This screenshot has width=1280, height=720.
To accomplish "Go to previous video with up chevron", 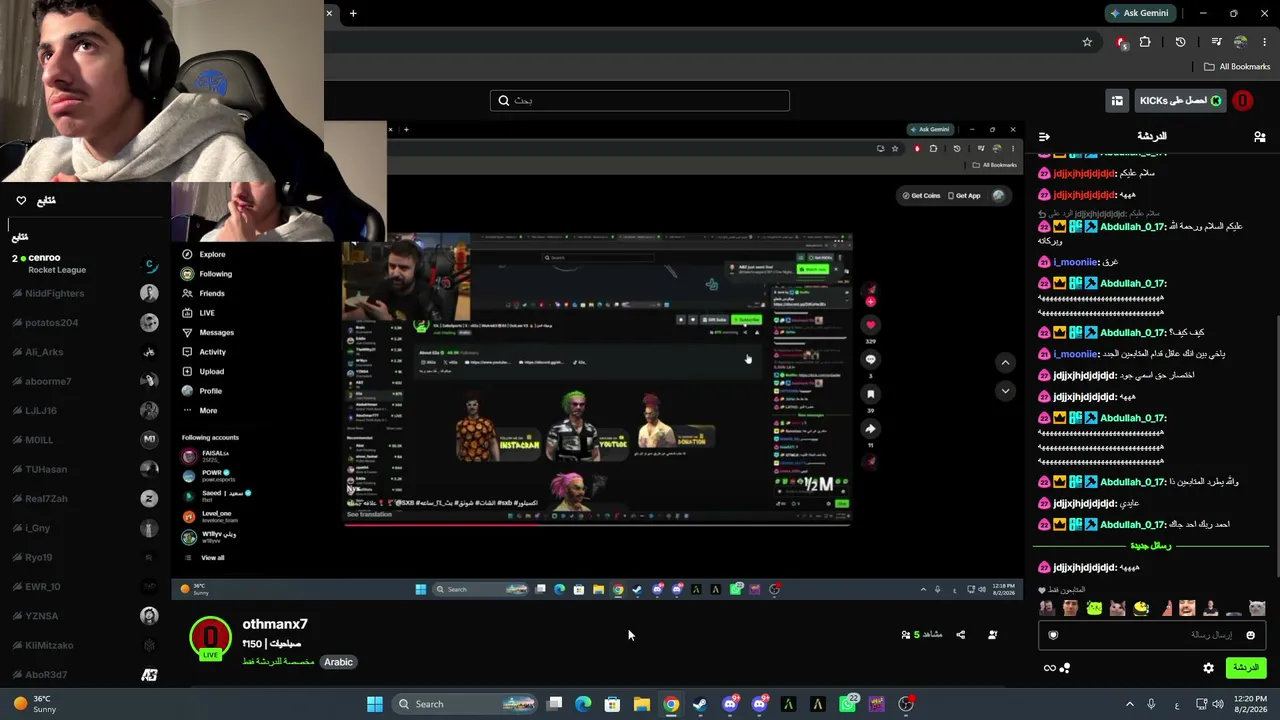I will click(1006, 363).
